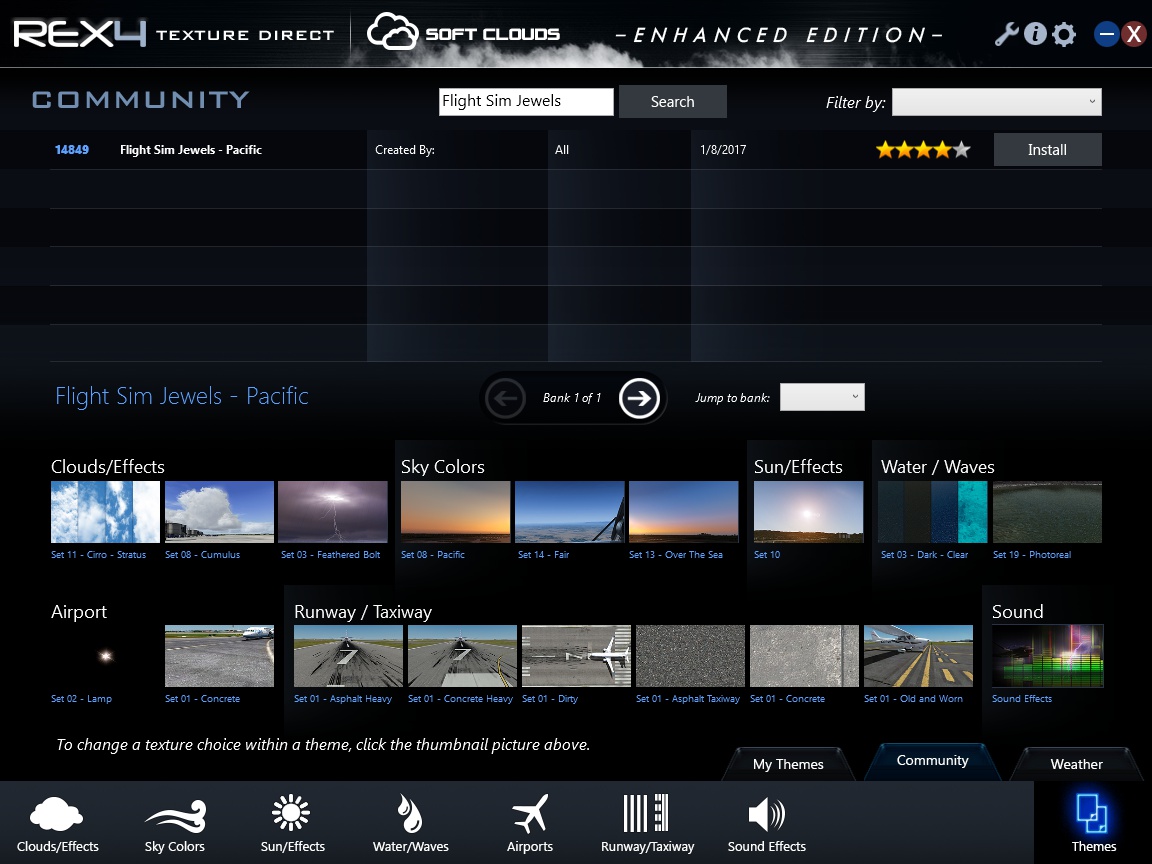Select Flight Sim Jewels - Pacific row name

(191, 150)
